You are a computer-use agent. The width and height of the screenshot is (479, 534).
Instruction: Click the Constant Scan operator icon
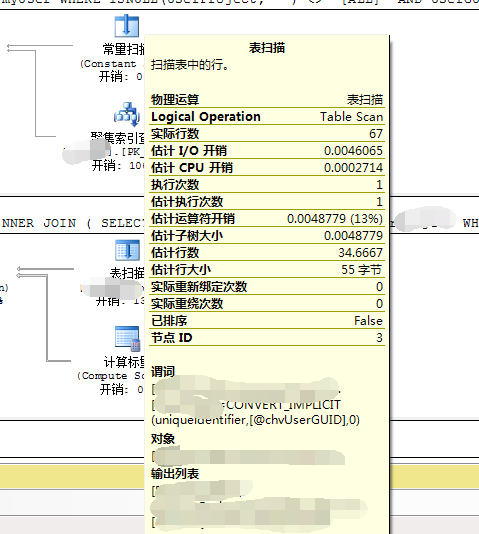click(x=127, y=26)
